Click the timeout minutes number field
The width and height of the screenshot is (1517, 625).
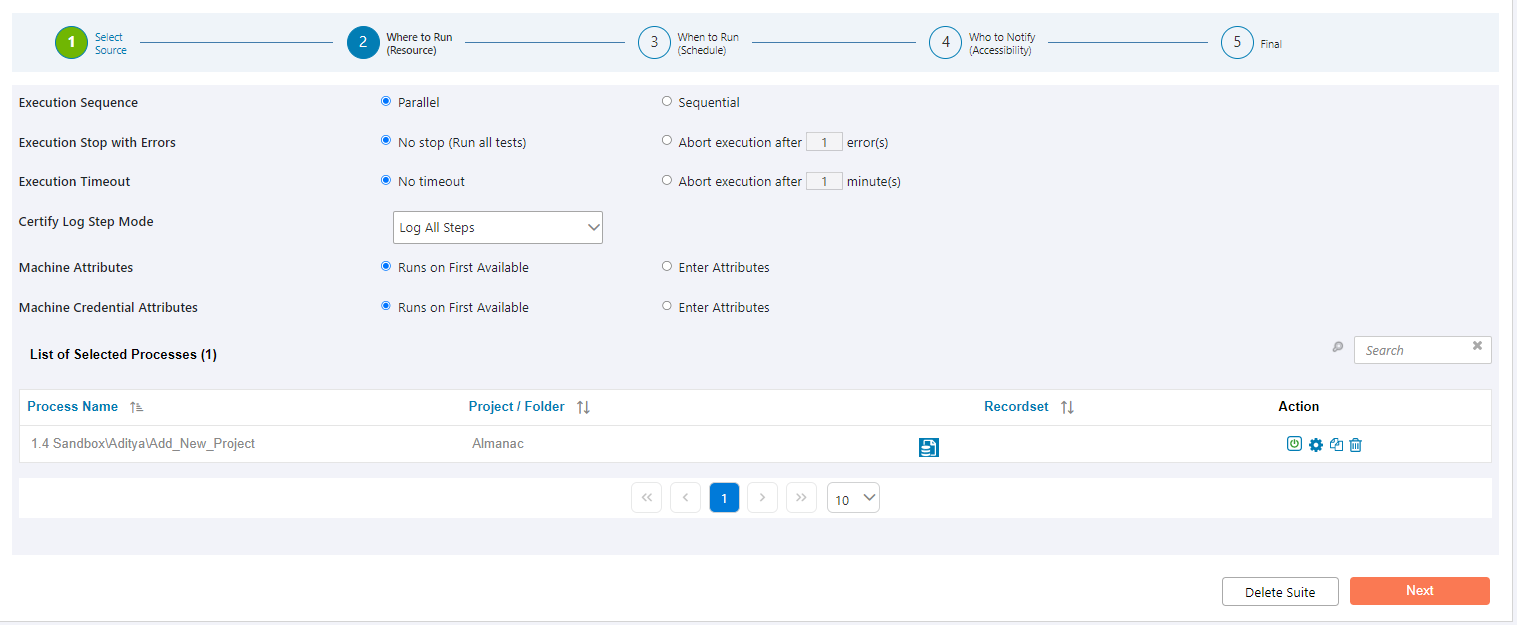click(824, 182)
